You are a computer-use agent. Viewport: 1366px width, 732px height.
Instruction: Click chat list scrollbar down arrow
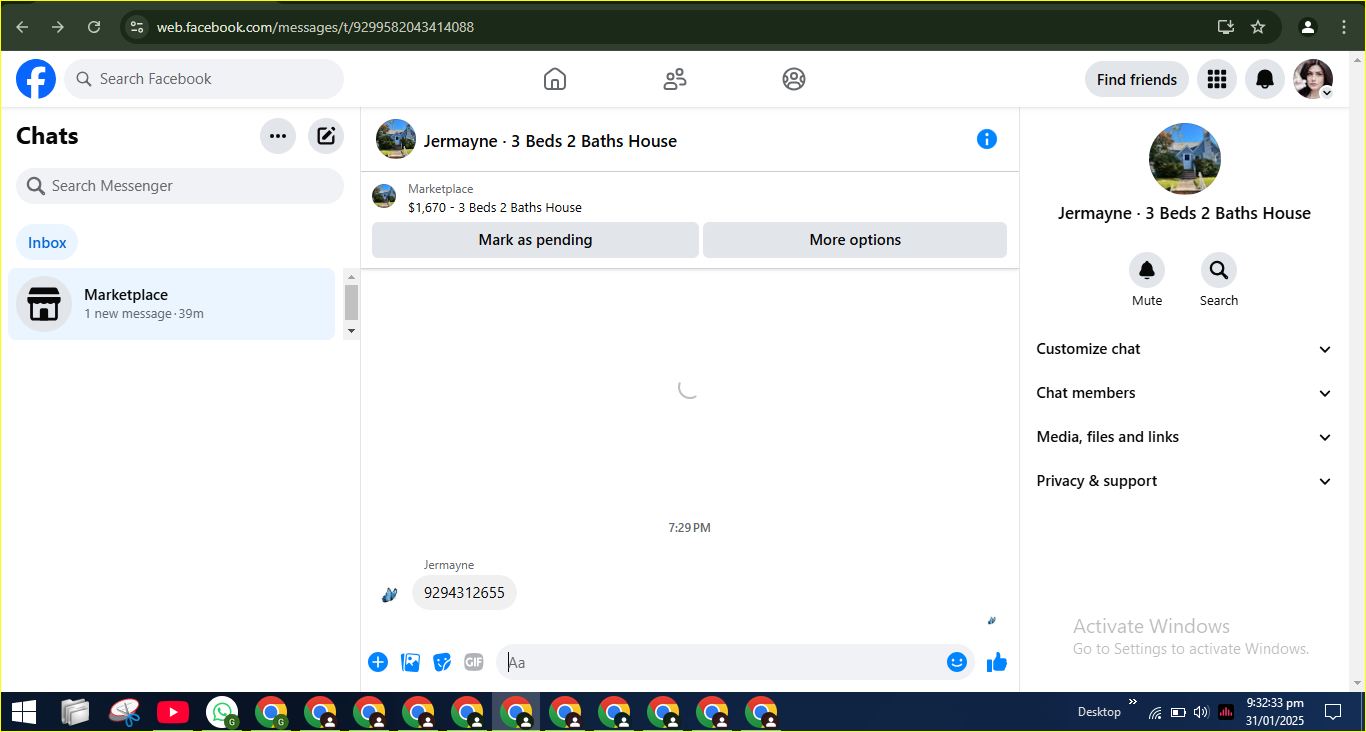pyautogui.click(x=351, y=330)
